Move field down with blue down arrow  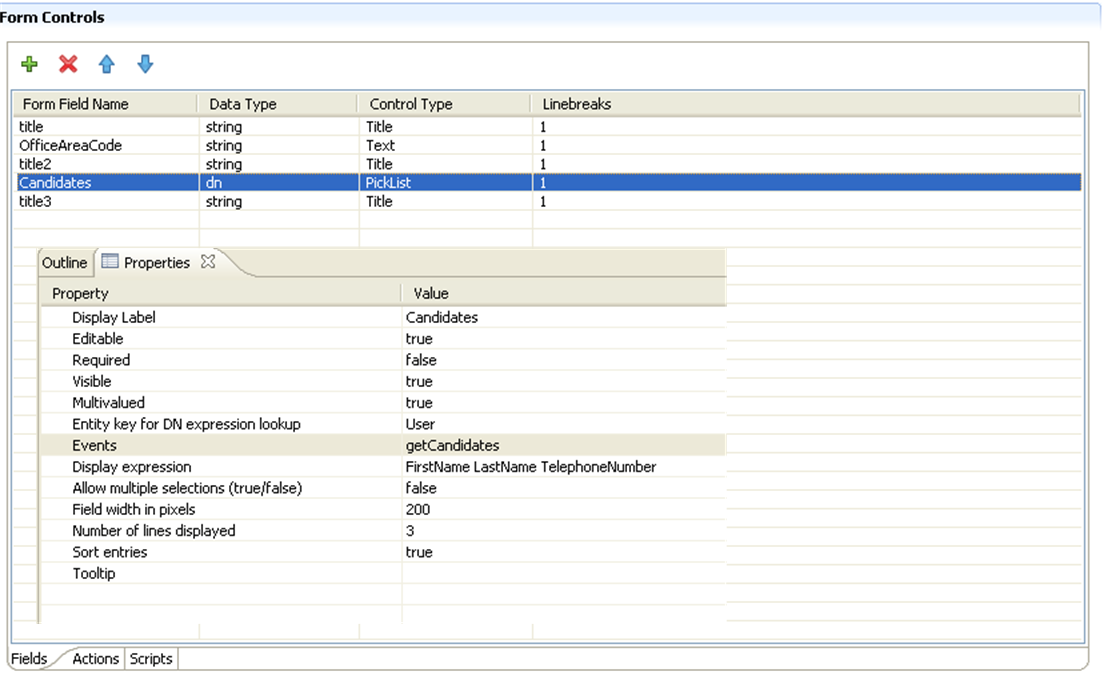[145, 65]
